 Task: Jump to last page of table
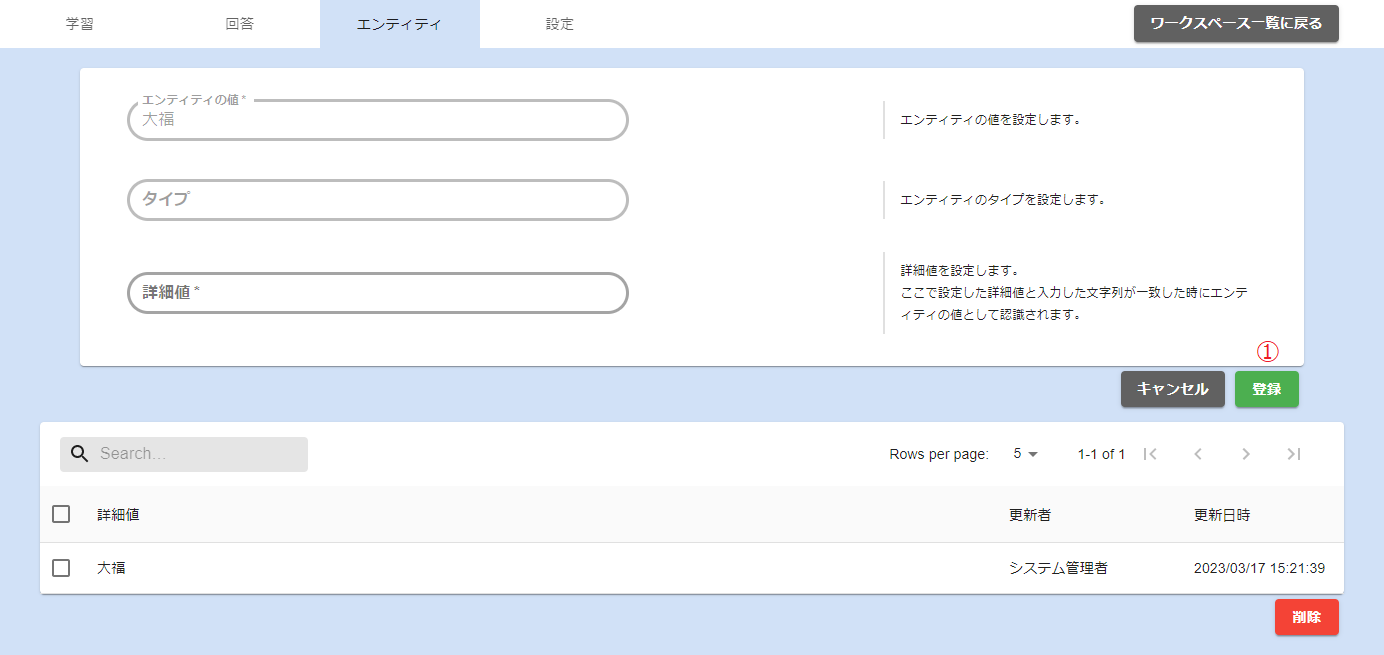(1294, 454)
